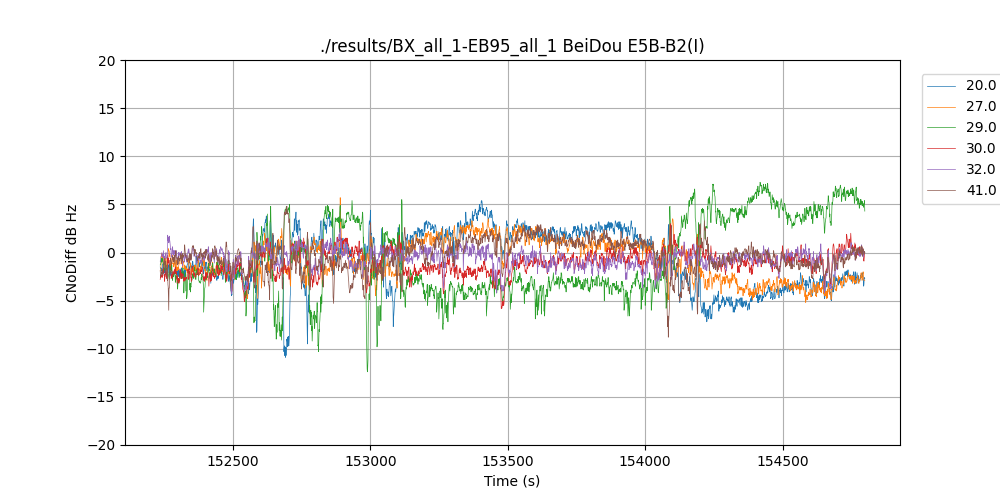Click the 154500 x-axis tick label
The image size is (1000, 500).
(x=782, y=461)
